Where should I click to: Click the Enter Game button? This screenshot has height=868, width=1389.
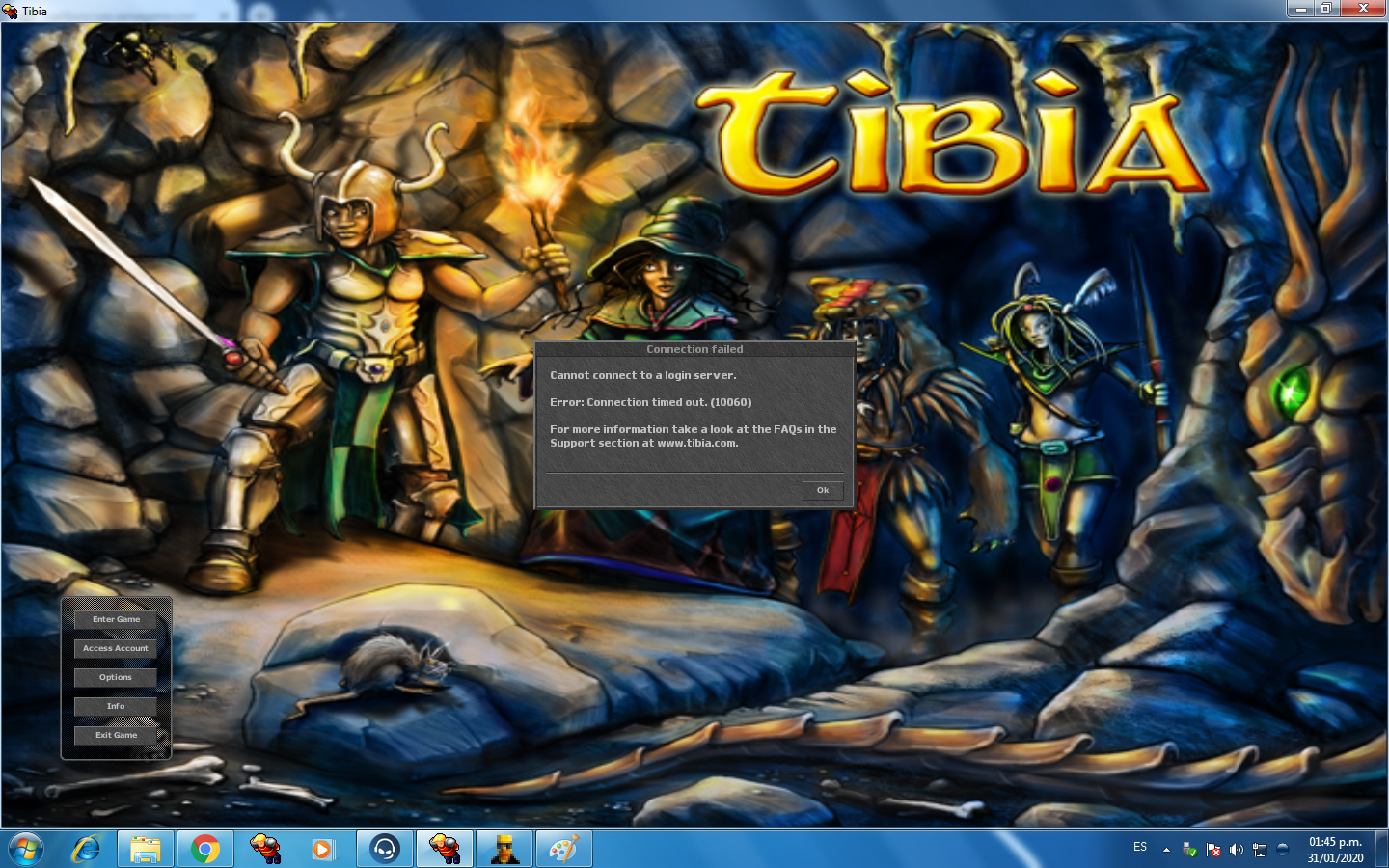pos(116,620)
